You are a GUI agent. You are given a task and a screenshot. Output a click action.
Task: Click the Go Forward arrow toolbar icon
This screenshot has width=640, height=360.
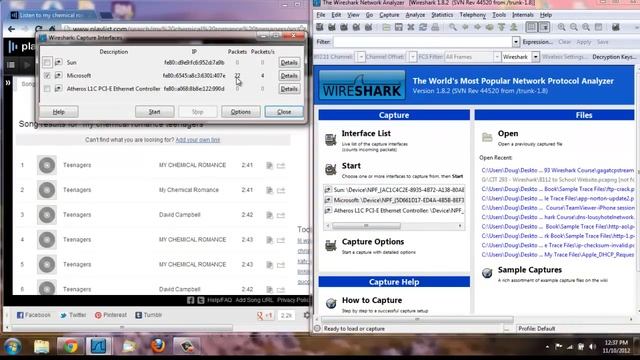(478, 27)
